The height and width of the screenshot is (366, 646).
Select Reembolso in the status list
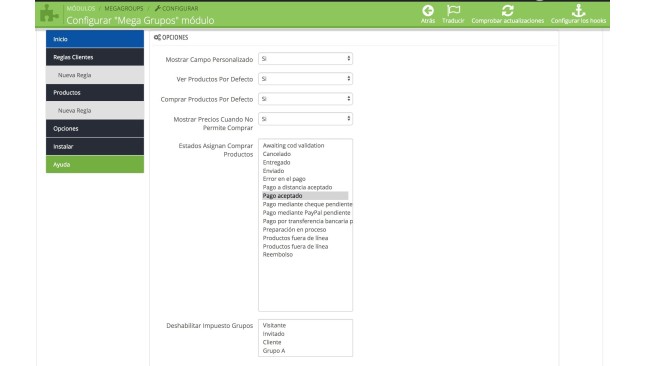[x=278, y=255]
